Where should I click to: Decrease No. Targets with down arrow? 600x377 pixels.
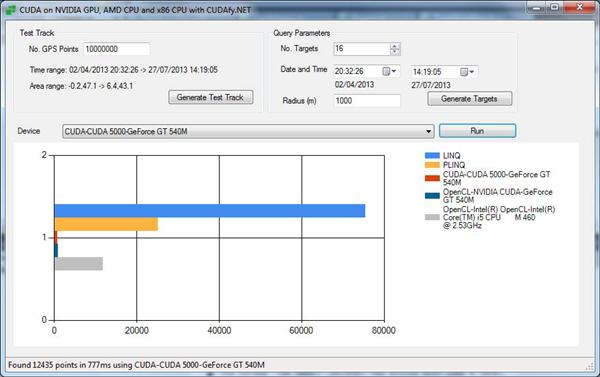pyautogui.click(x=395, y=52)
